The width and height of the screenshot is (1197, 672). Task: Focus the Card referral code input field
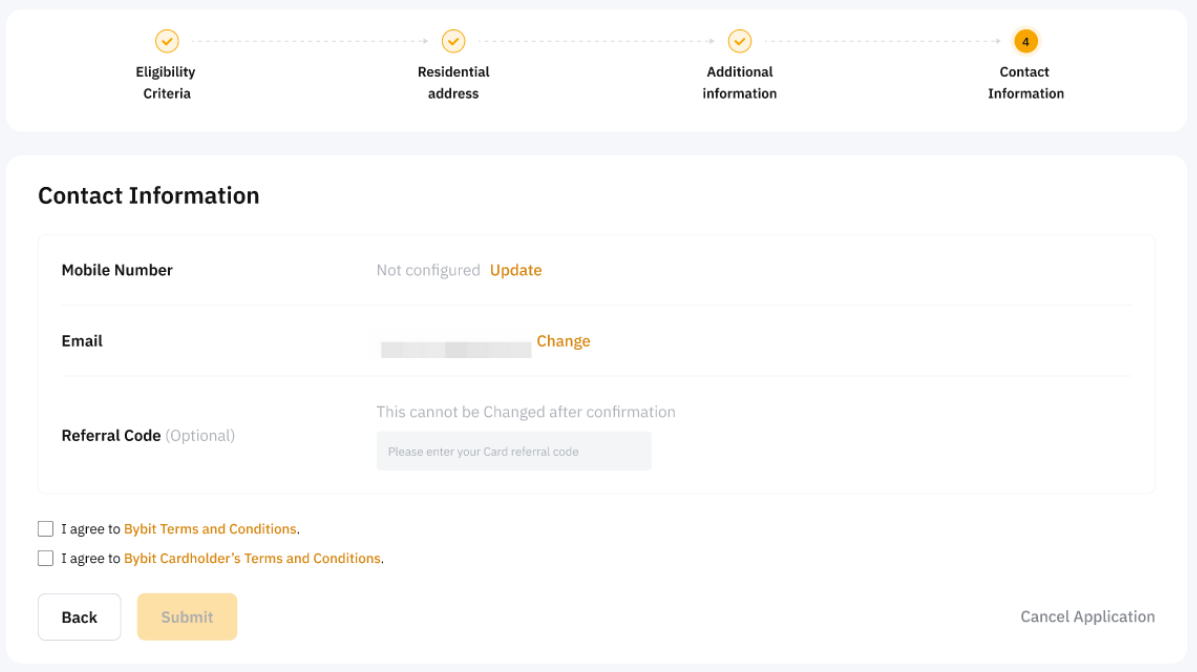pyautogui.click(x=513, y=451)
